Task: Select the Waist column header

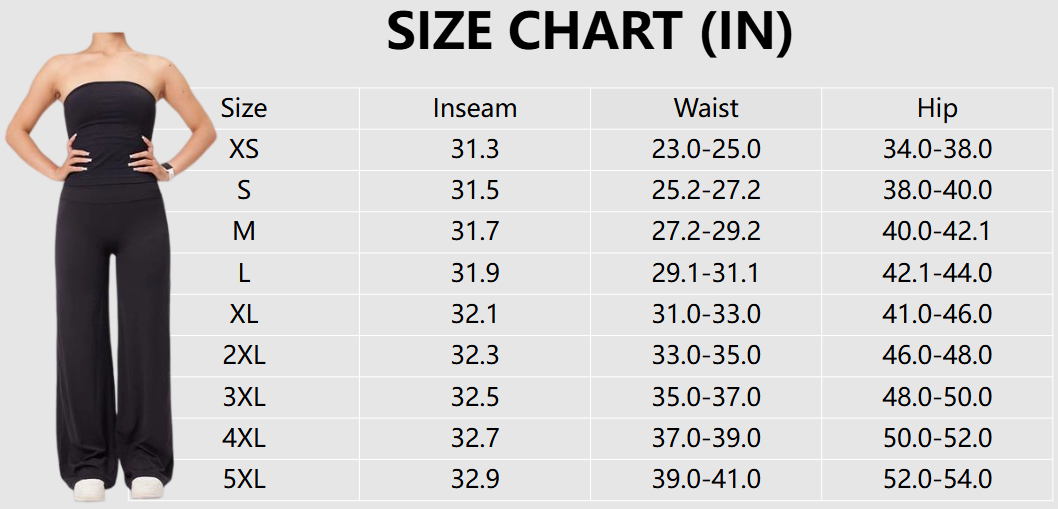Action: click(x=706, y=108)
